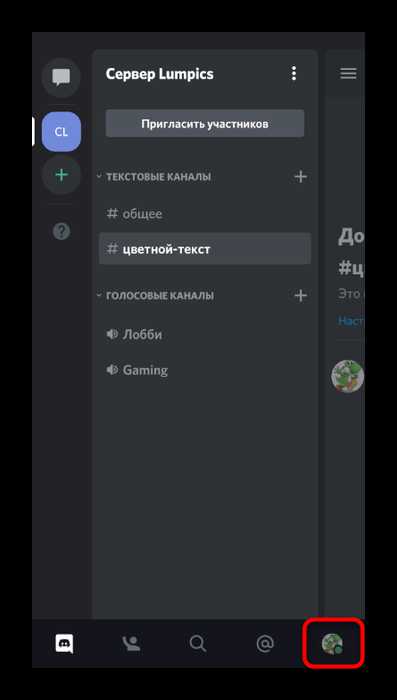Select the CL server icon
This screenshot has height=700, width=397.
point(61,132)
